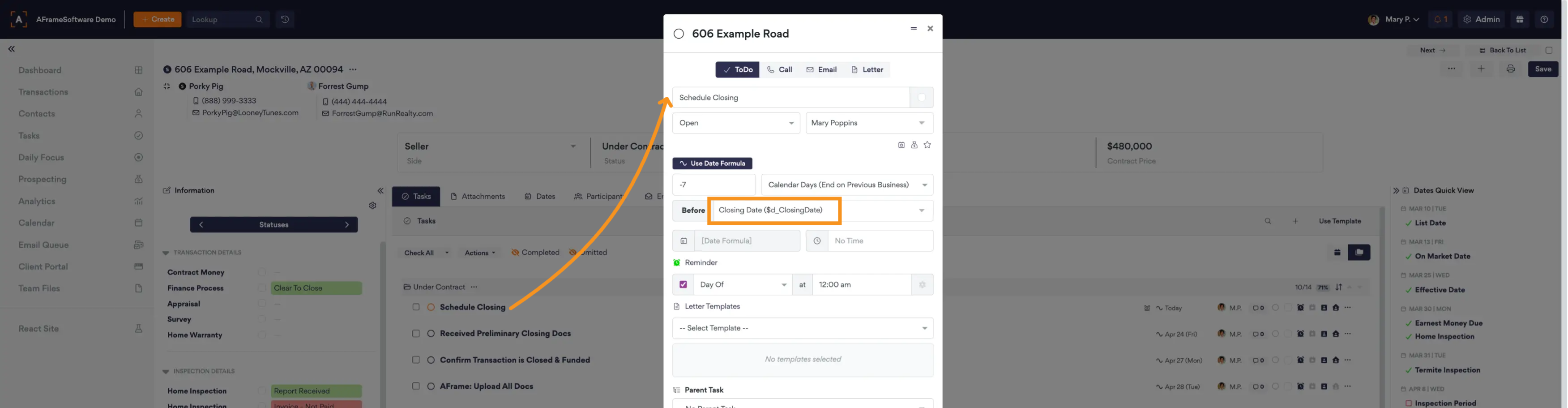Viewport: 1568px width, 408px height.
Task: Check the box for Confirm Transaction is Closed & Funded
Action: click(416, 360)
